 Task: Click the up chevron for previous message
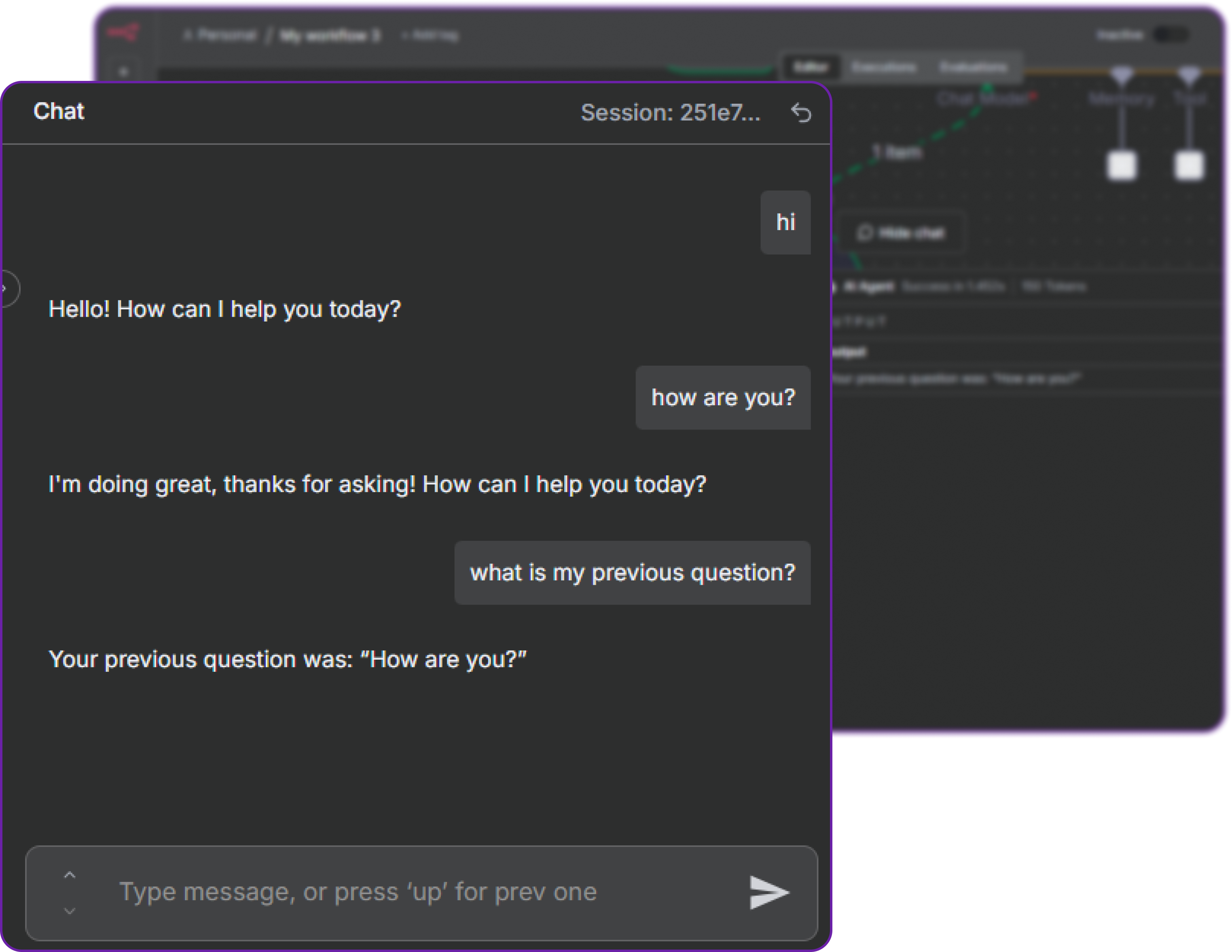(70, 875)
